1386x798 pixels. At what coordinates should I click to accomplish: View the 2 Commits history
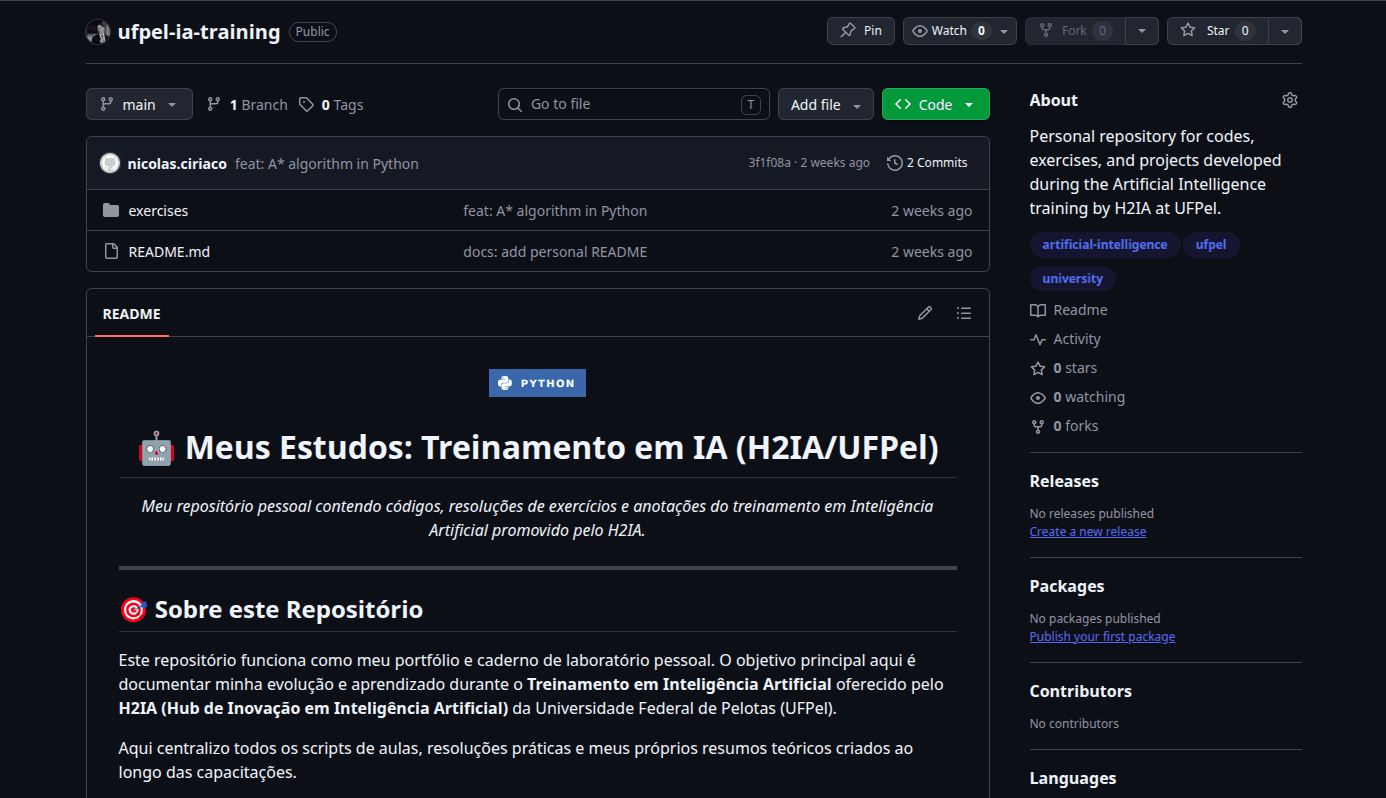tap(927, 163)
